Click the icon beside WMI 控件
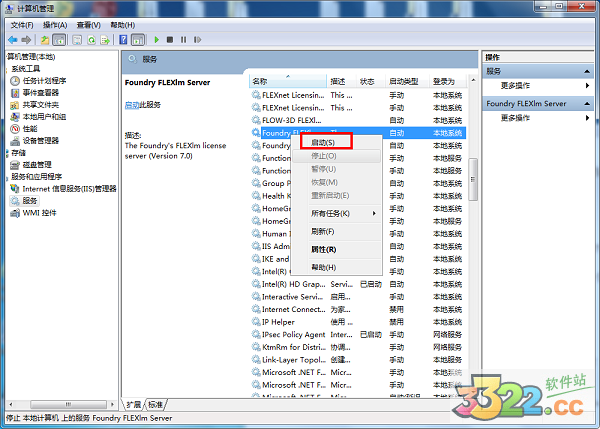Viewport: 600px width, 429px height. point(15,213)
